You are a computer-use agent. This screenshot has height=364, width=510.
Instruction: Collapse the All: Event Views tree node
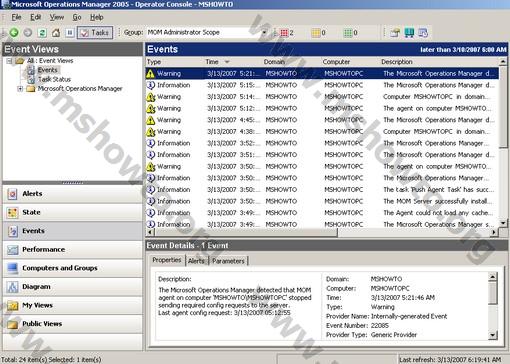click(x=9, y=61)
